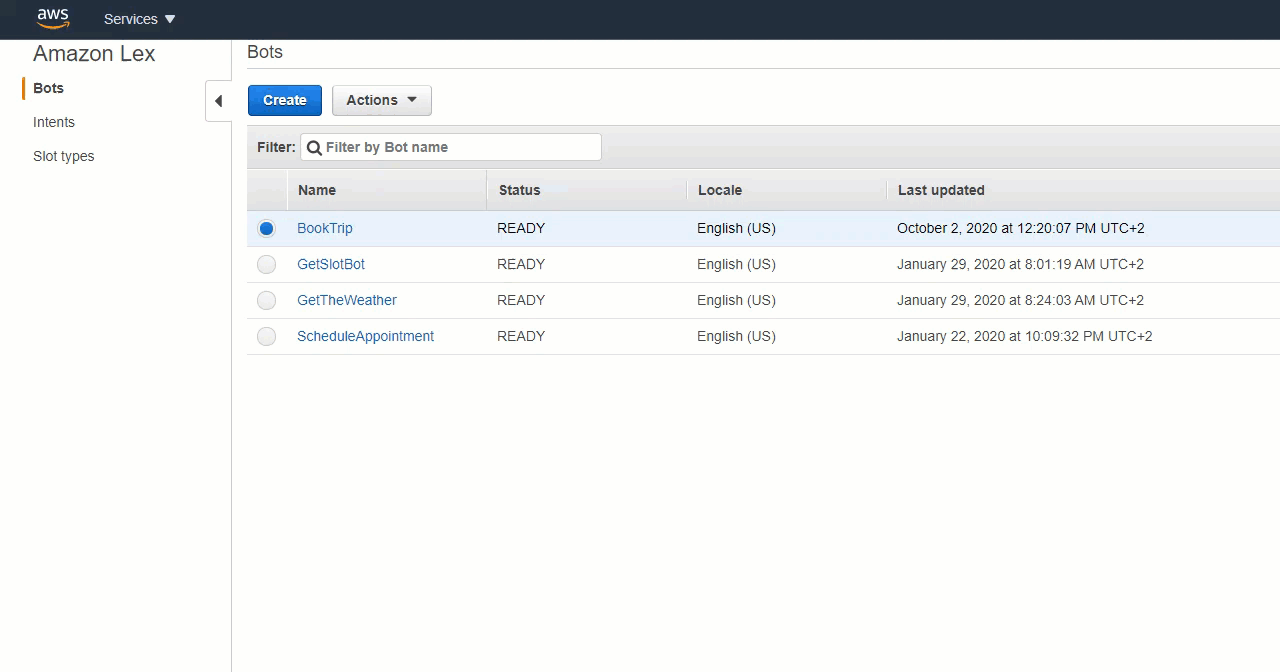Viewport: 1280px width, 672px height.
Task: Click the 8:24:03 AM last updated cell
Action: pos(1020,300)
